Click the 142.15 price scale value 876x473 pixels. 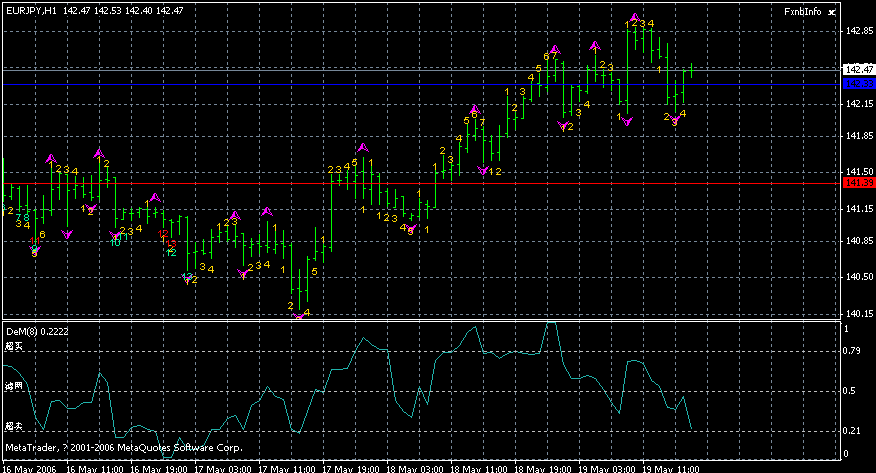pyautogui.click(x=859, y=104)
